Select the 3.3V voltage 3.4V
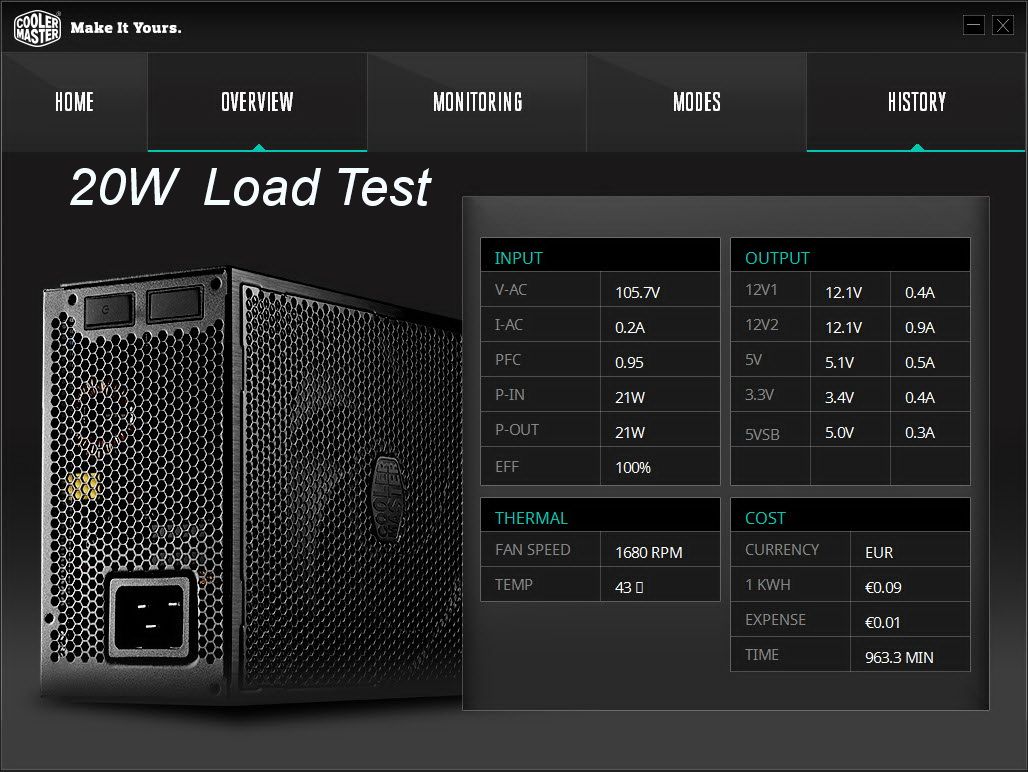The image size is (1028, 772). tap(839, 397)
